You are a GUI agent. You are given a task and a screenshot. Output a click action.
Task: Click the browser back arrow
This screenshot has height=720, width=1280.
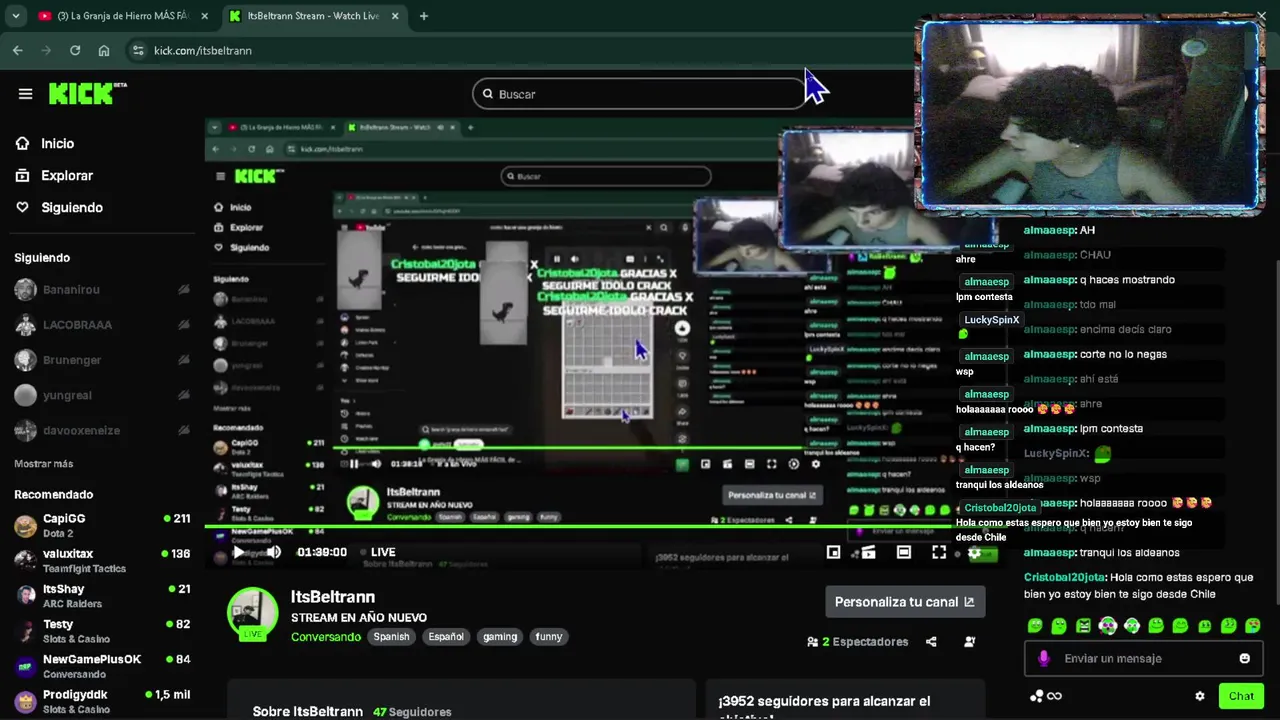pyautogui.click(x=18, y=50)
